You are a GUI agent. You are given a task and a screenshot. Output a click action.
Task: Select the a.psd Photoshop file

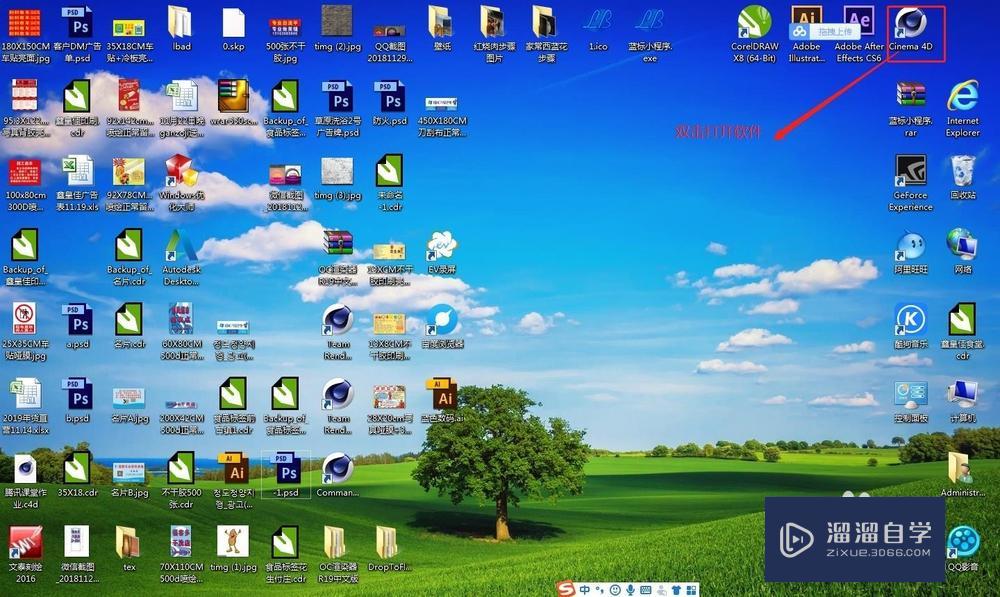(x=77, y=327)
